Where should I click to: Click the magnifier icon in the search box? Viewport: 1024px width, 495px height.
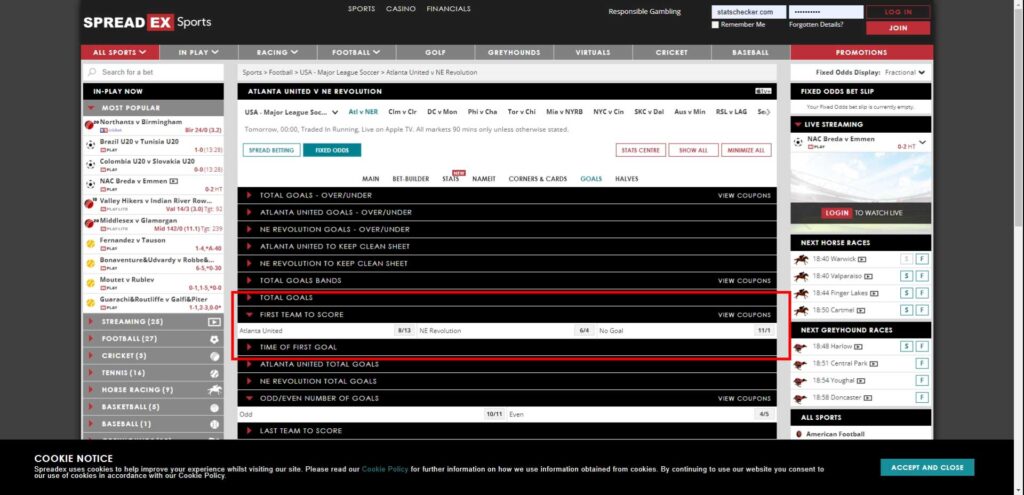click(92, 72)
